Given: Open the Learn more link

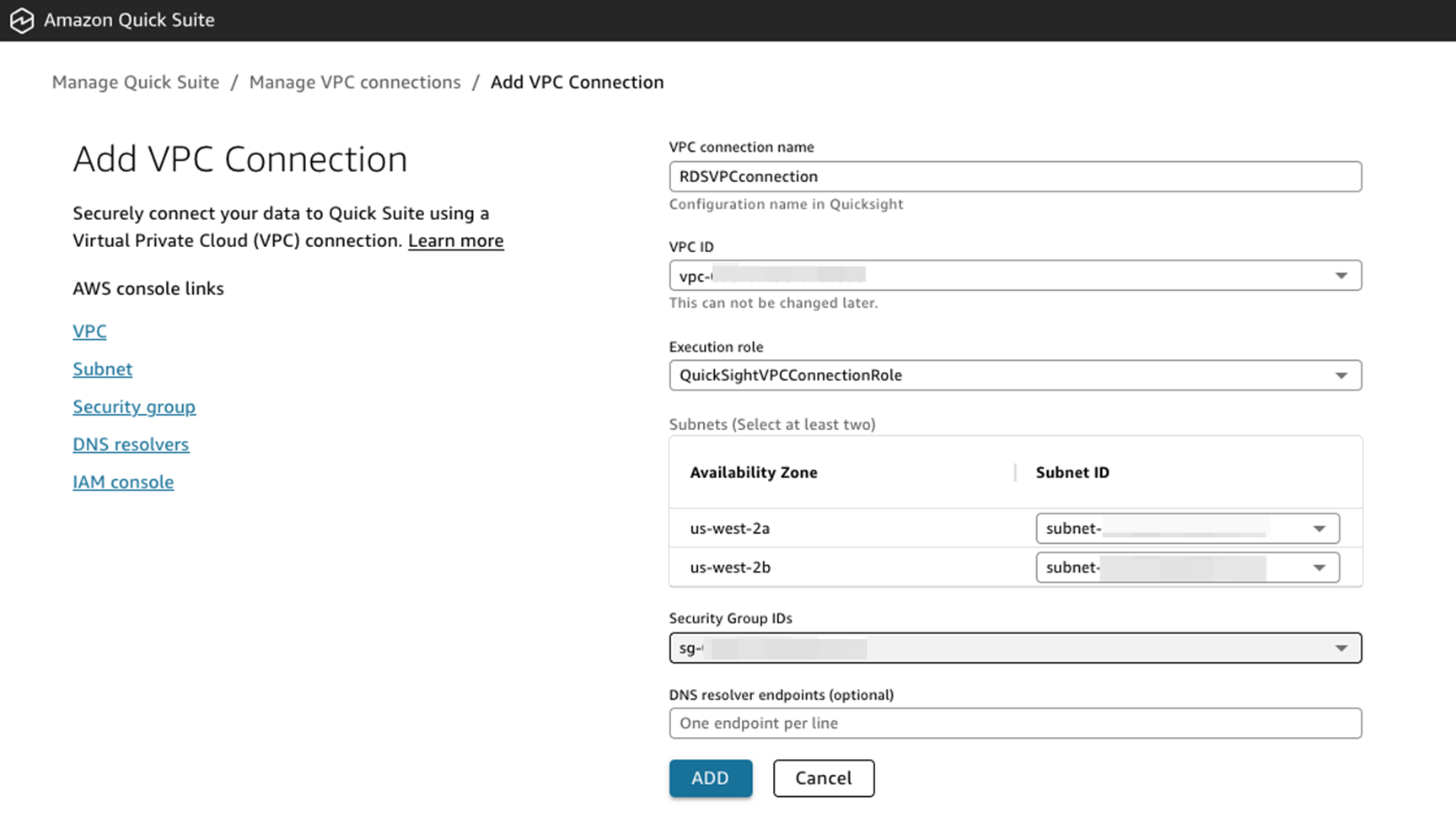Looking at the screenshot, I should [455, 241].
